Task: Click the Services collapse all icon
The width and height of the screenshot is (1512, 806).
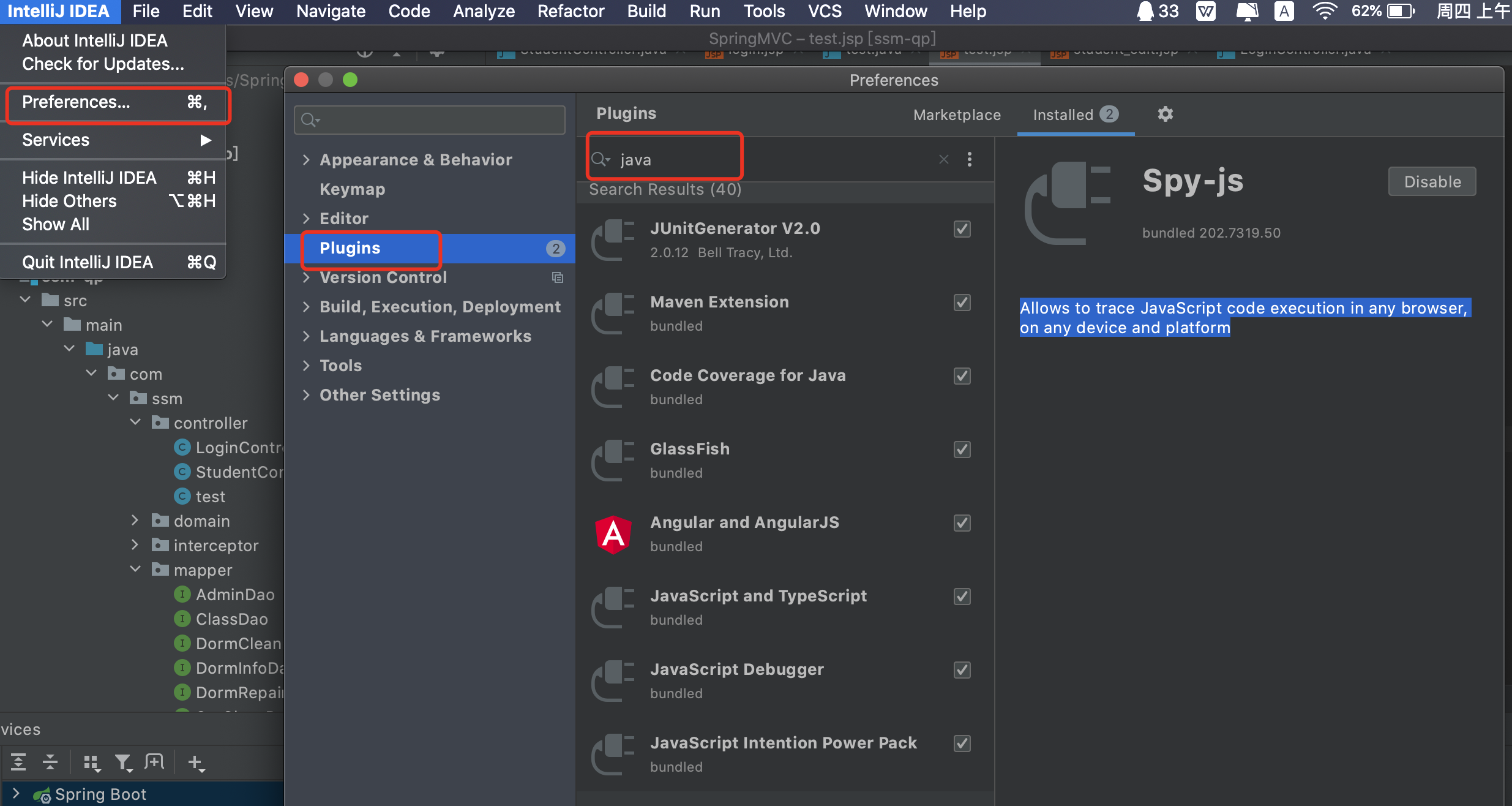Action: click(50, 762)
